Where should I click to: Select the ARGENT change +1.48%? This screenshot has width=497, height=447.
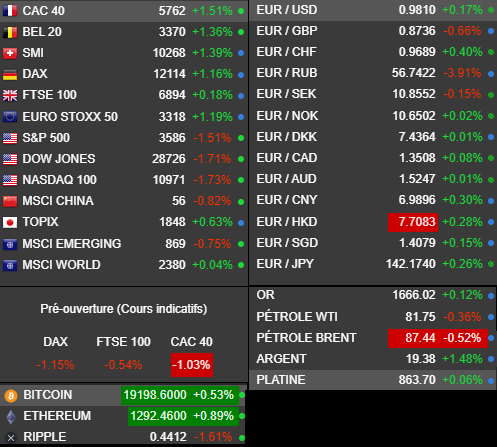[x=462, y=359]
